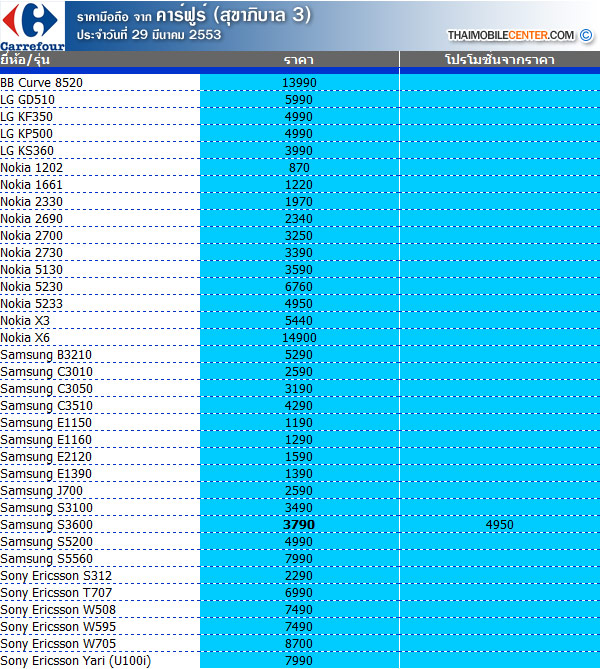Image resolution: width=600 pixels, height=669 pixels.
Task: Click price 13990
Action: coord(299,83)
